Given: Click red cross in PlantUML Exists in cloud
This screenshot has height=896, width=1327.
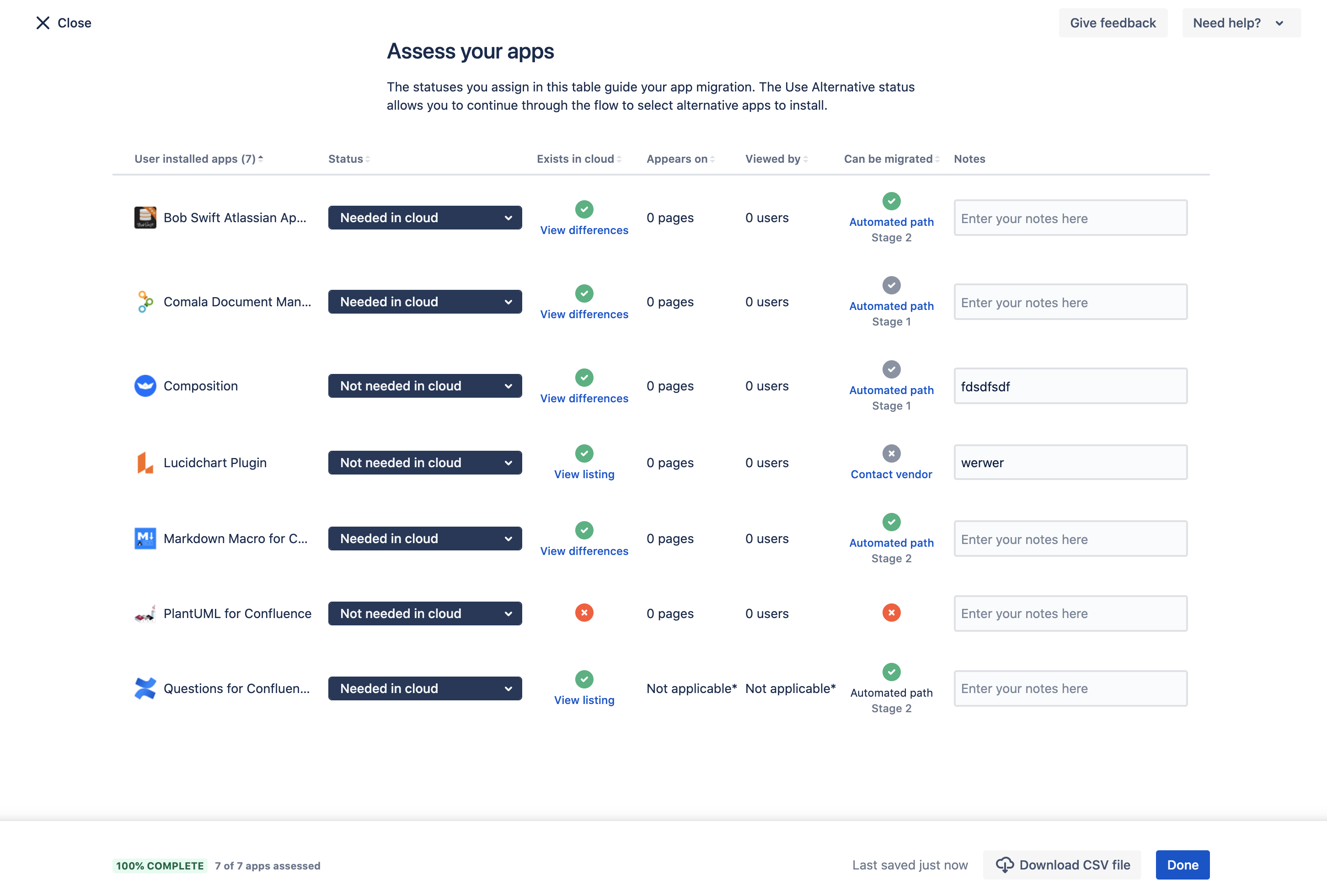Looking at the screenshot, I should coord(583,613).
